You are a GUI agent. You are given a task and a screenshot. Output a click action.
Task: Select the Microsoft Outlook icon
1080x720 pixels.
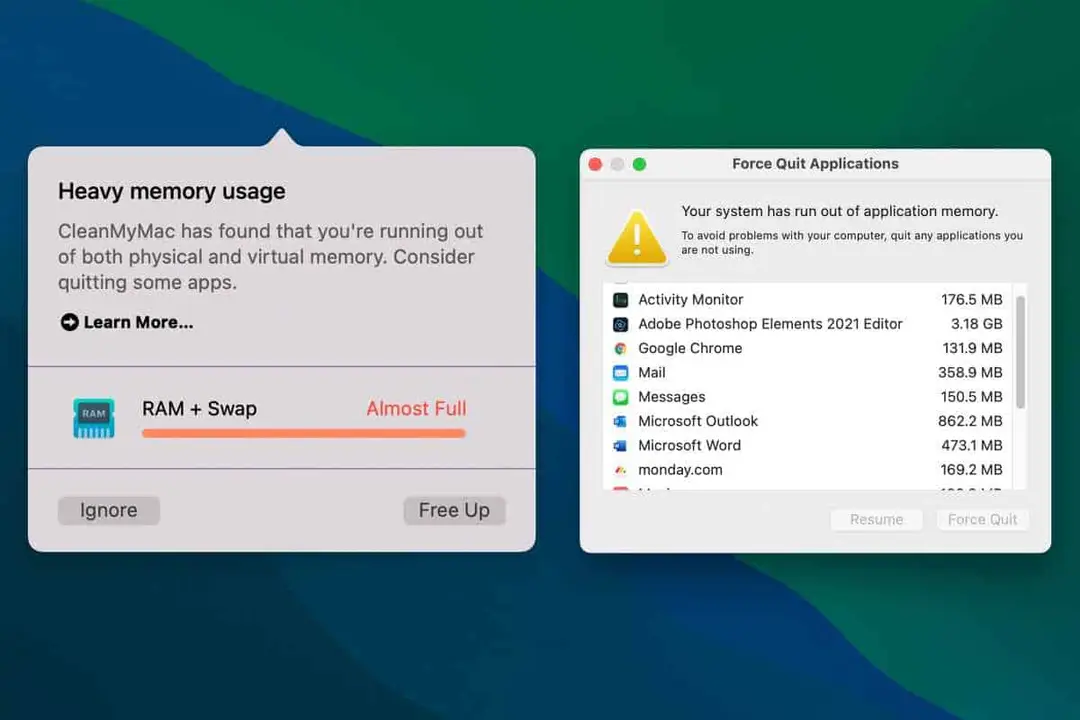click(x=621, y=421)
